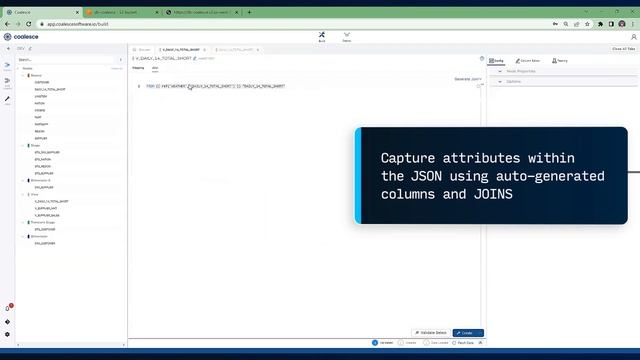Reload the browser page

point(29,24)
